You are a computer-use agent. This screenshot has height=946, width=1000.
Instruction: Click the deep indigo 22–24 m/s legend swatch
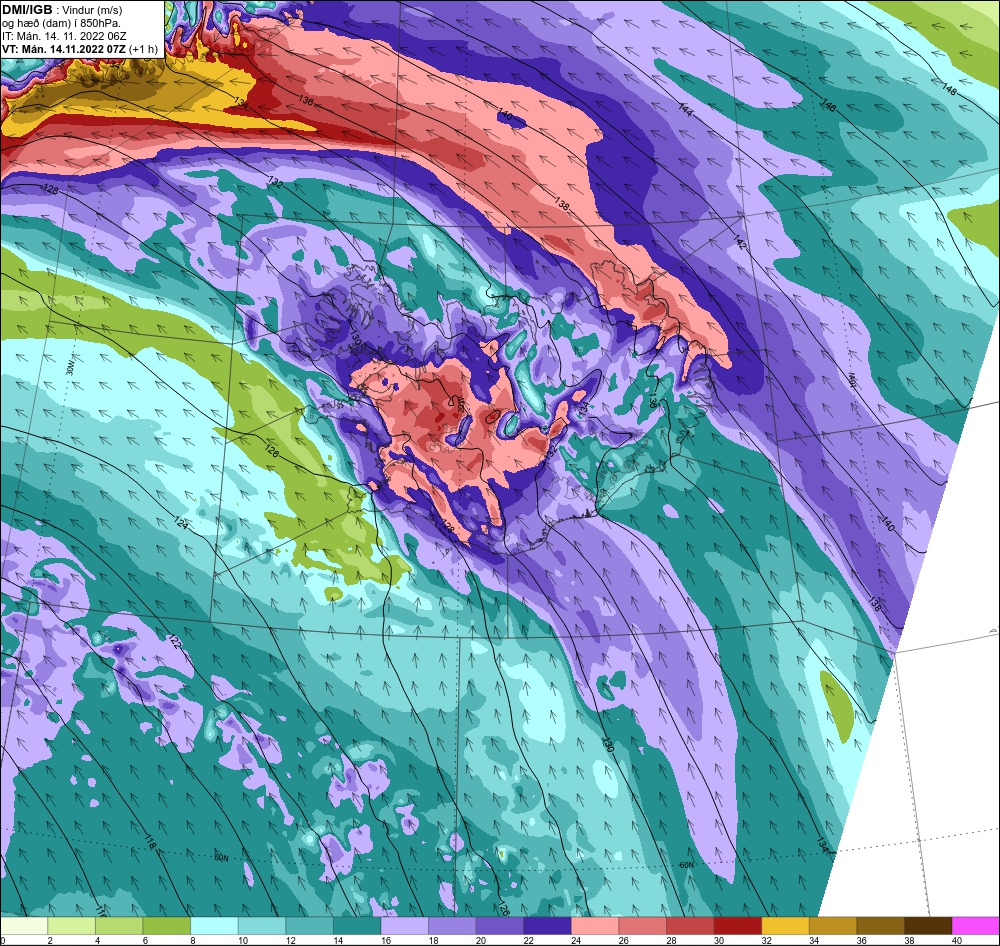(547, 926)
